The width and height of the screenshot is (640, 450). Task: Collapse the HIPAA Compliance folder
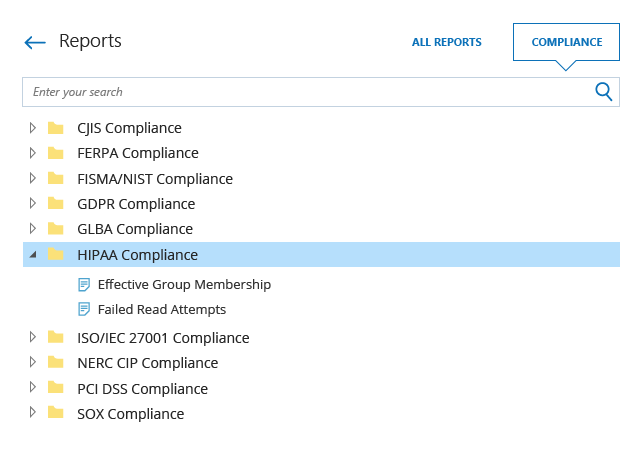[x=33, y=255]
